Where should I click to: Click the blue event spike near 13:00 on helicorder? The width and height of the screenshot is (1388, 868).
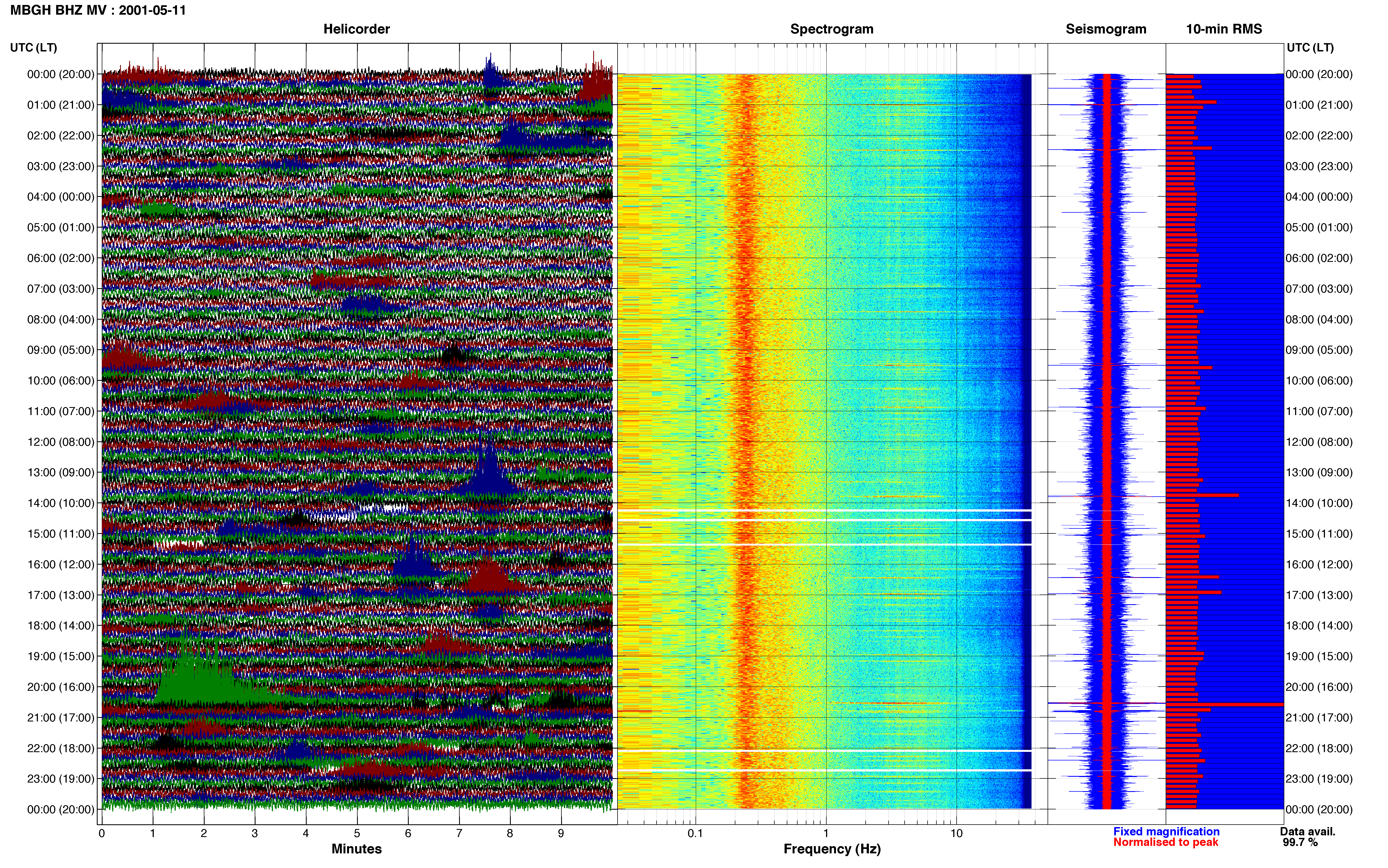click(489, 471)
